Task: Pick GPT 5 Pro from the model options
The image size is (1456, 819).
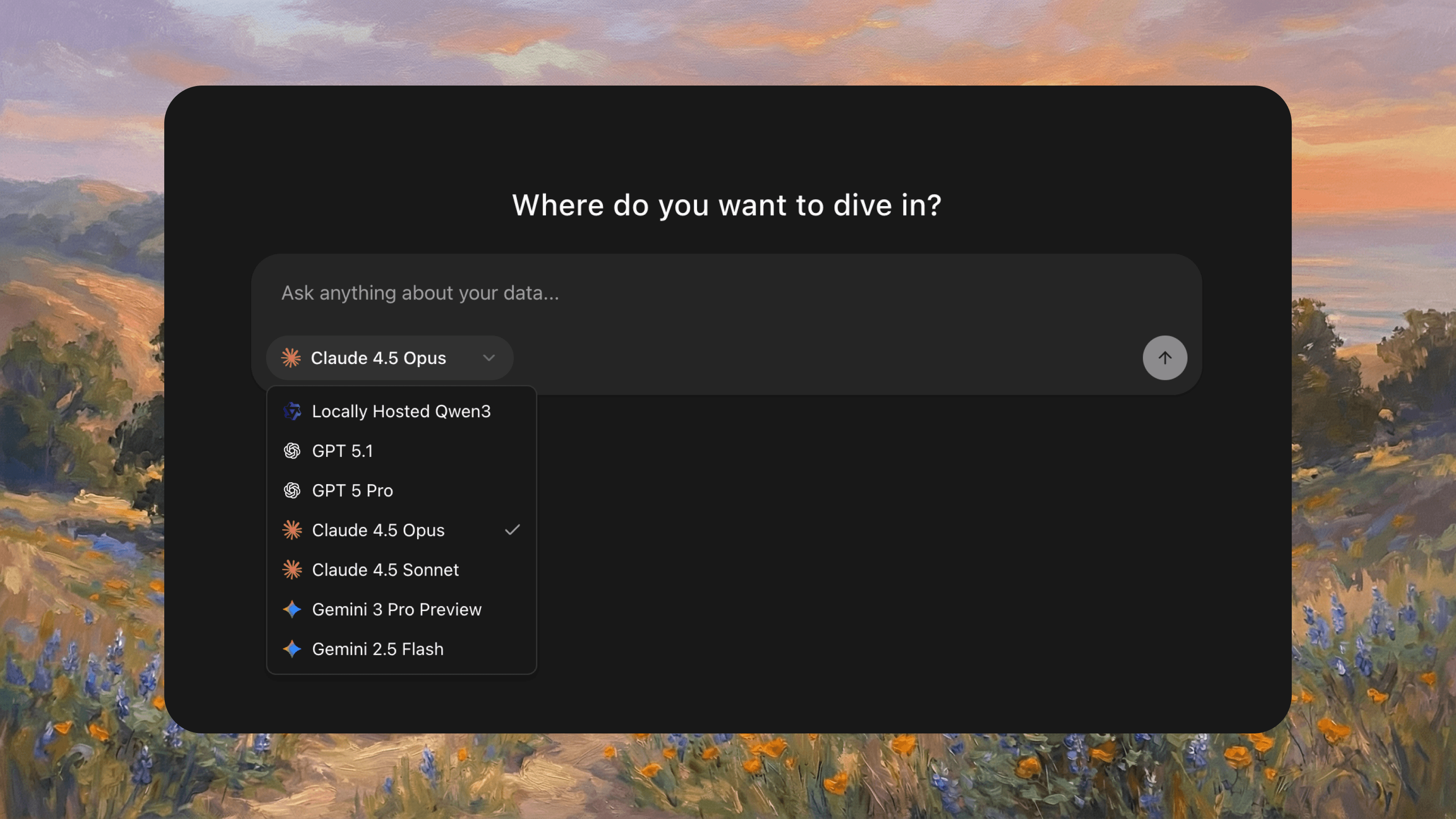Action: pyautogui.click(x=353, y=490)
